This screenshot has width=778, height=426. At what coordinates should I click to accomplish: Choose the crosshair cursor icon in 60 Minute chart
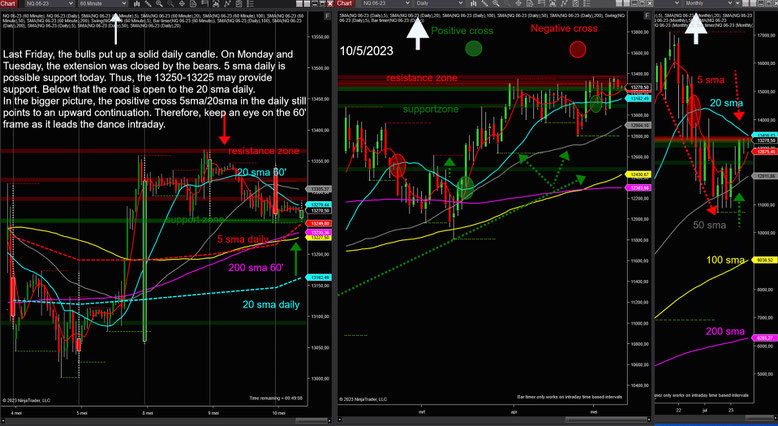pyautogui.click(x=182, y=3)
